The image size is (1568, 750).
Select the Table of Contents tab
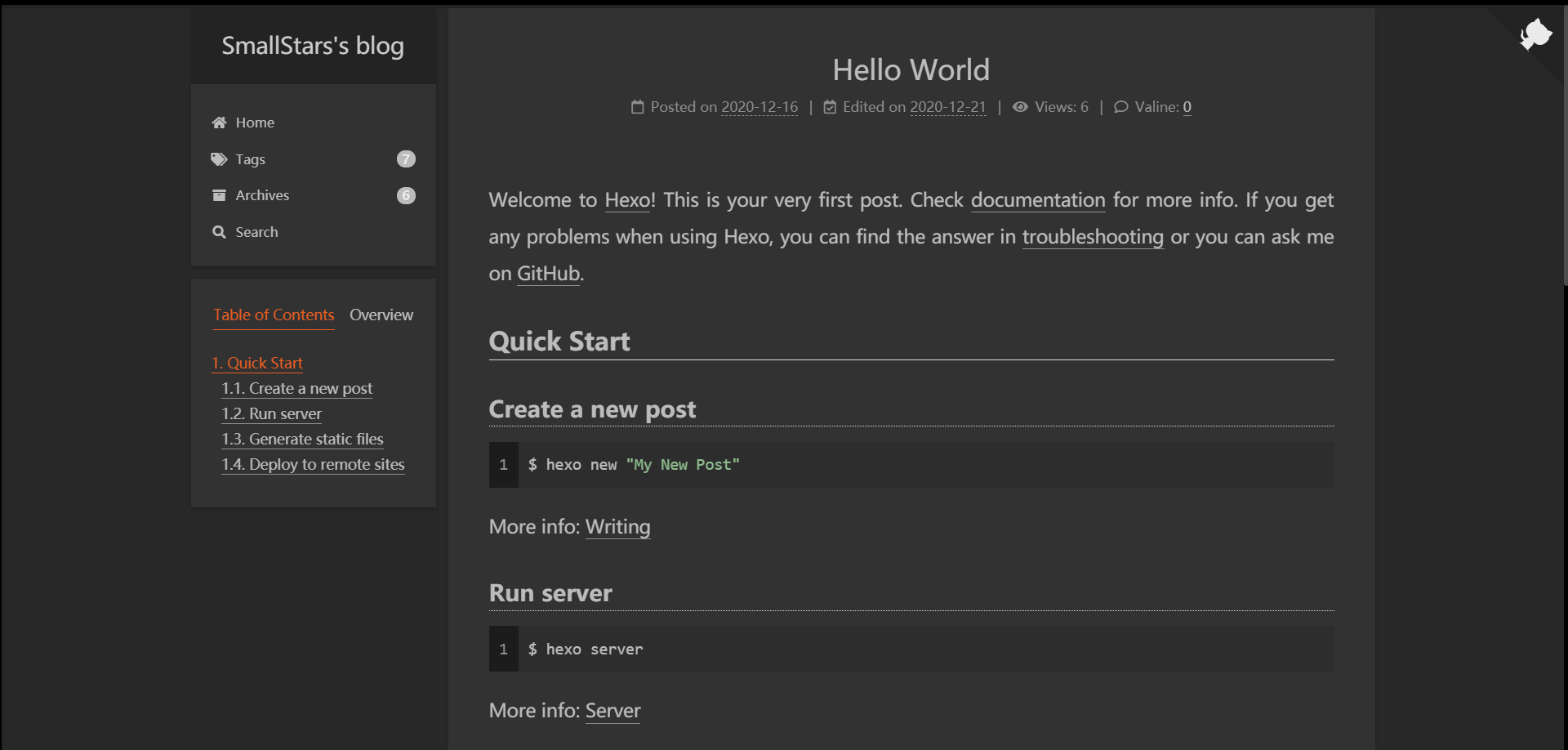point(274,315)
